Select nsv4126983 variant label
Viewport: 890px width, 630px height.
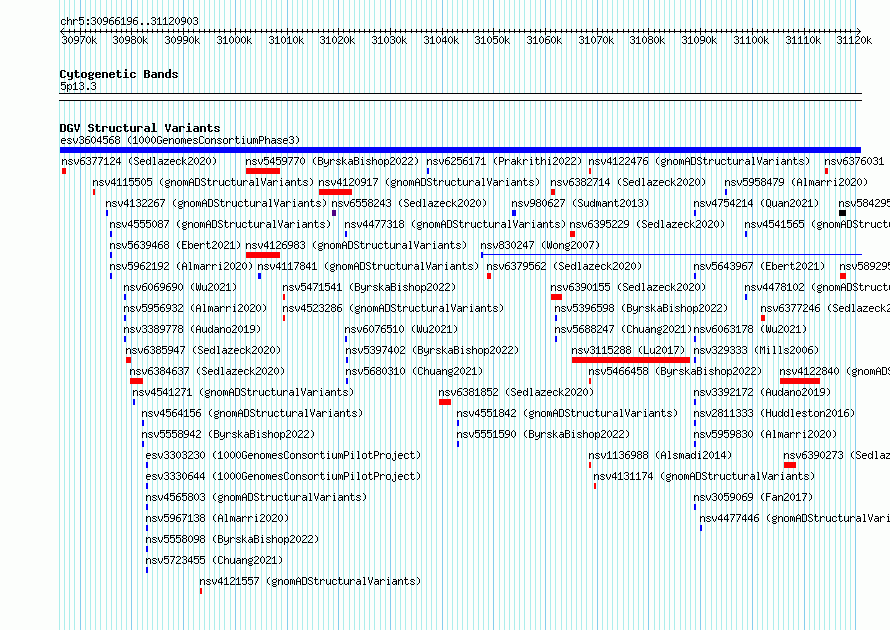pos(356,245)
